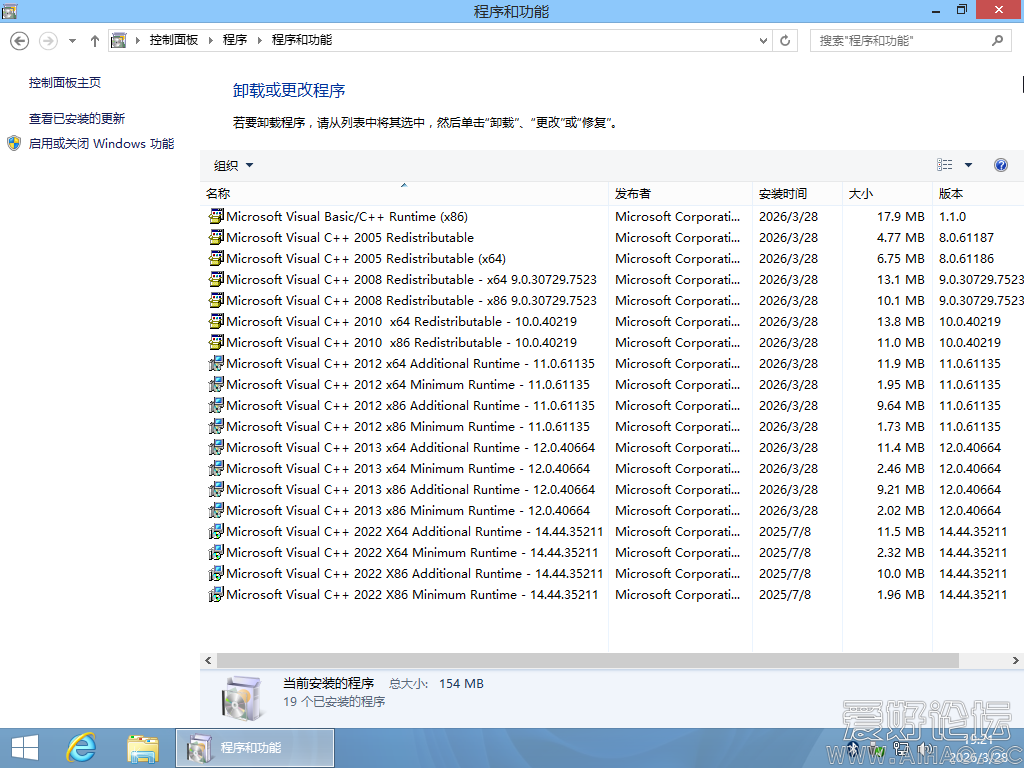Select Visual C++ 2013 x86 Minimum Runtime name
This screenshot has height=768, width=1024.
(x=408, y=510)
